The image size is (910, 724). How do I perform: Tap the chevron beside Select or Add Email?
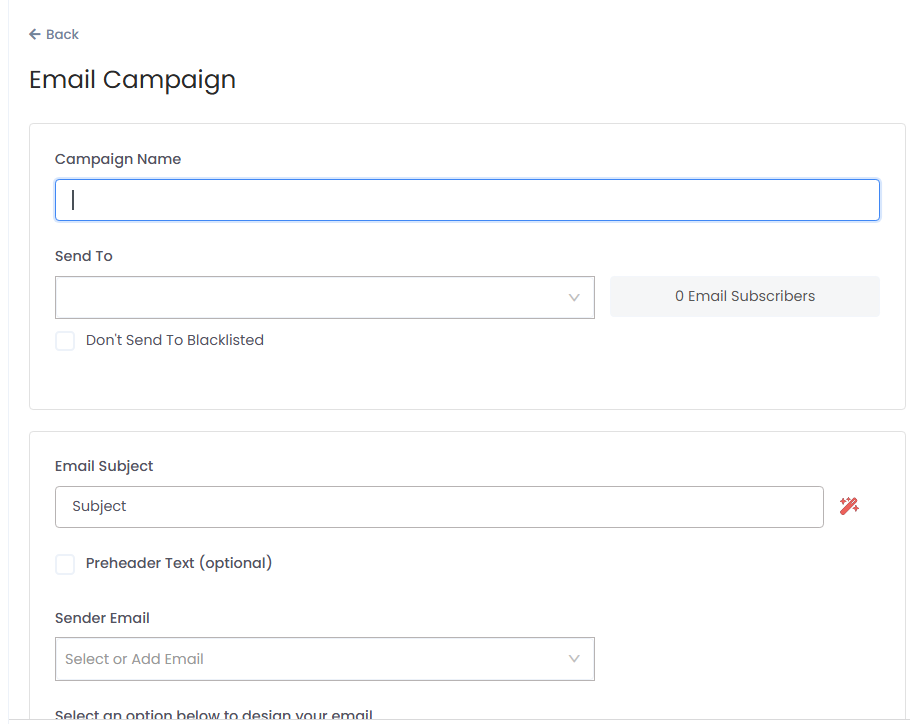point(574,658)
